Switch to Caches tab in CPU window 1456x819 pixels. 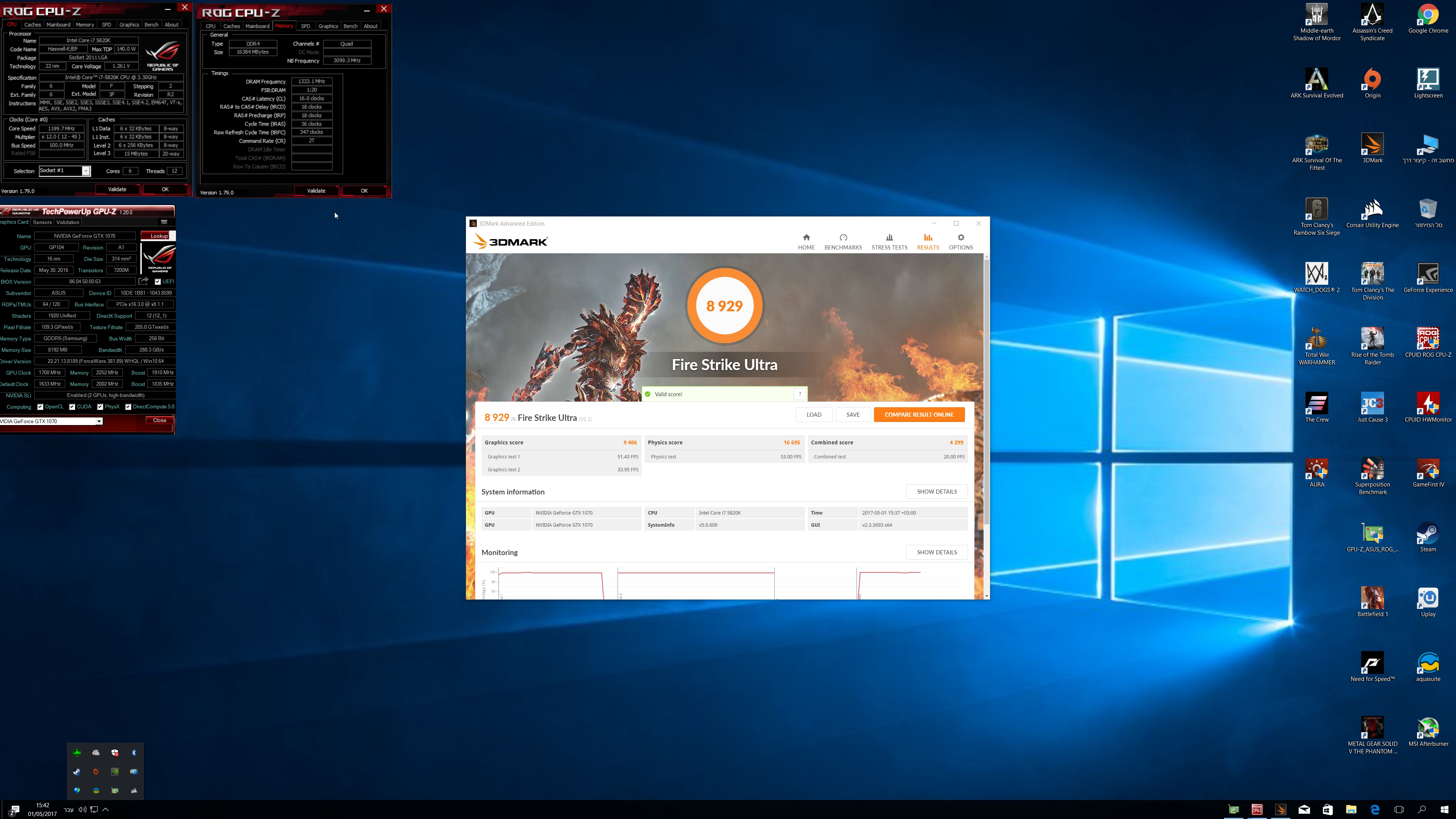32,24
